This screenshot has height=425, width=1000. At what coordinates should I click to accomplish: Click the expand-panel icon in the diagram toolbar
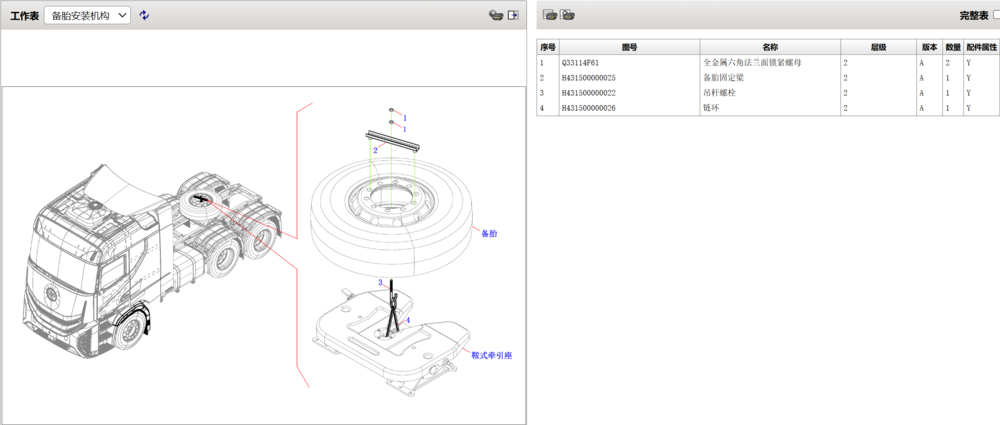click(514, 15)
